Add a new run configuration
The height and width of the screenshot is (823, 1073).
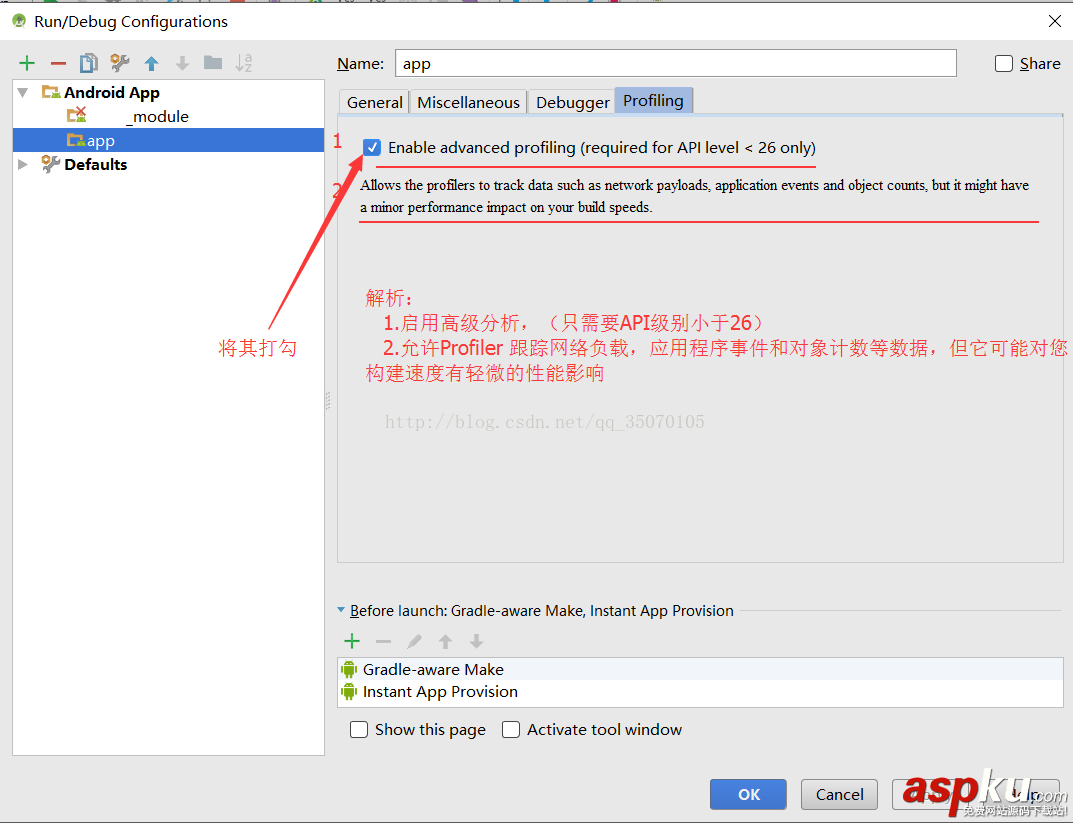26,62
